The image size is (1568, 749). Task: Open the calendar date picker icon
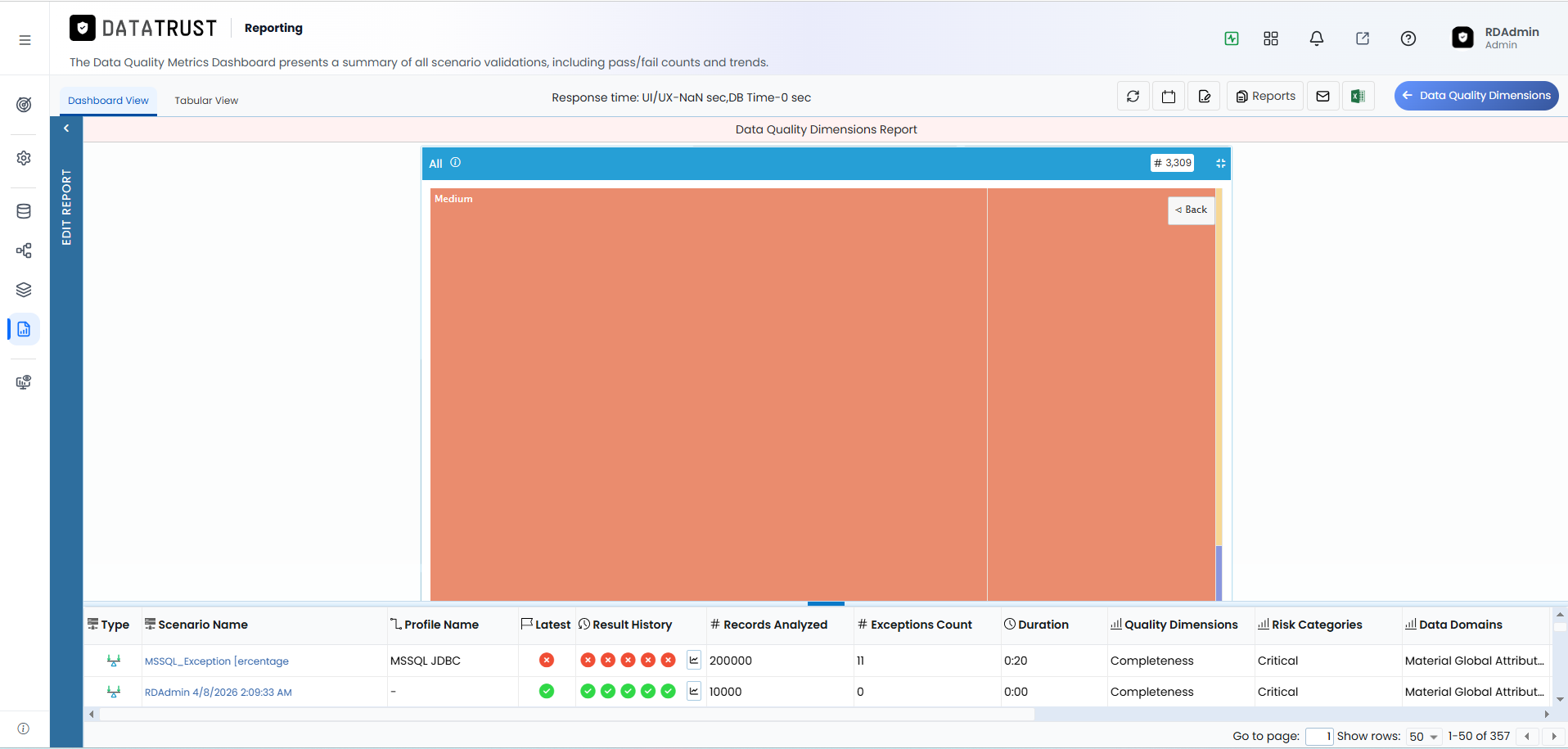[x=1169, y=97]
